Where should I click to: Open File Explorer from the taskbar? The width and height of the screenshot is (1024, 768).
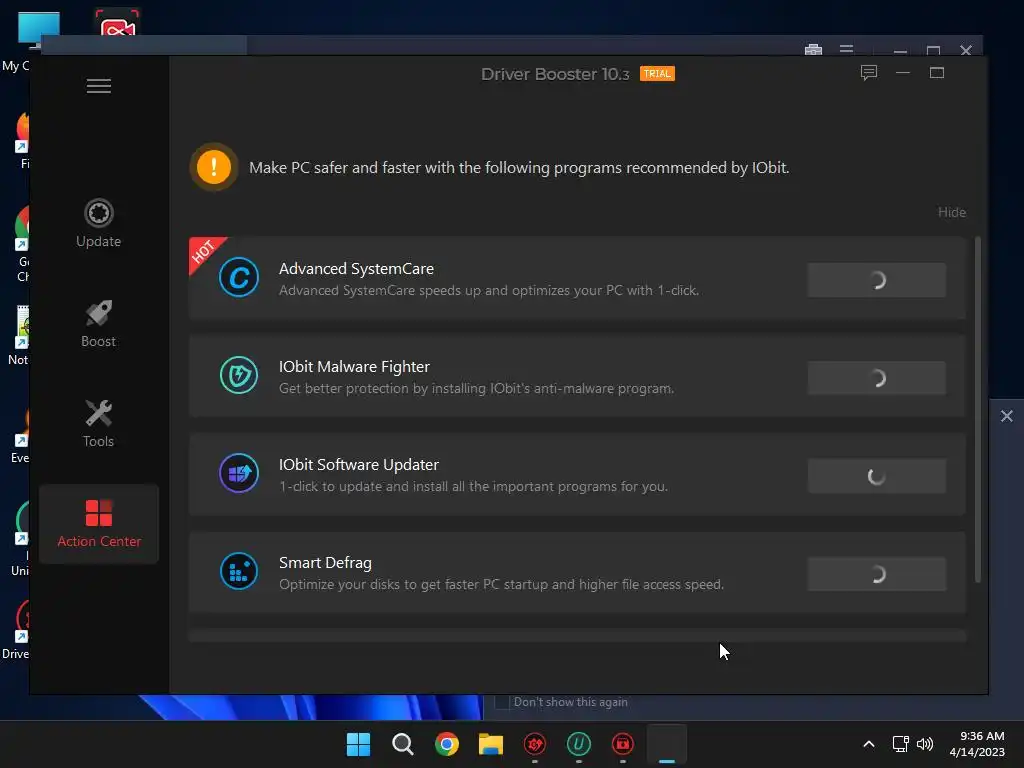pos(490,744)
